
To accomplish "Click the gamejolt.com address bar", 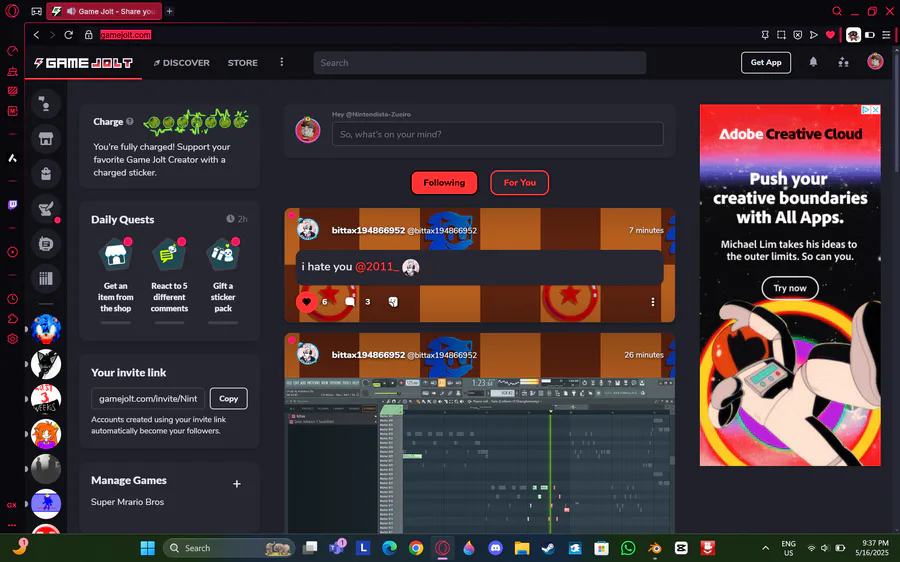I will pos(125,35).
